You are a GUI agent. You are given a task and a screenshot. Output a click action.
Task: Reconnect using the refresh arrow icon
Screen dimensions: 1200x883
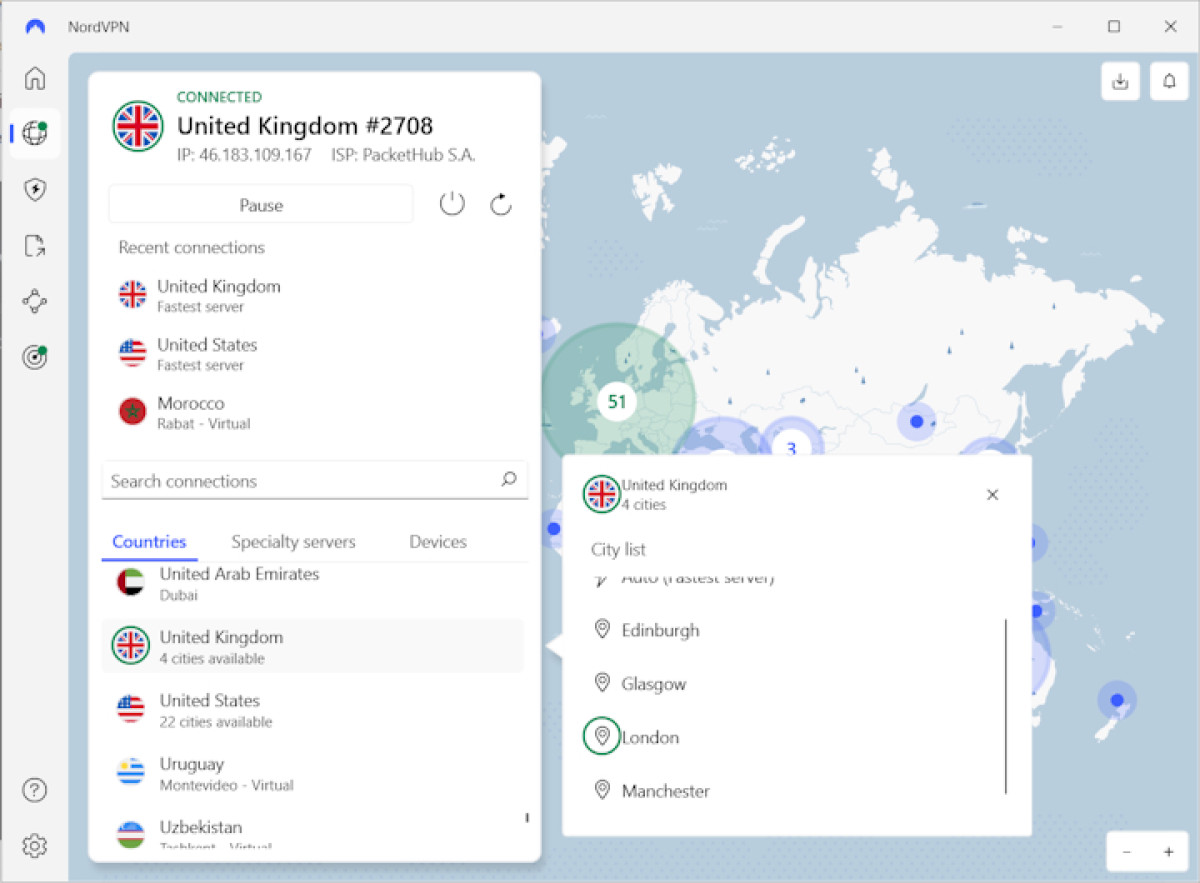[x=501, y=205]
